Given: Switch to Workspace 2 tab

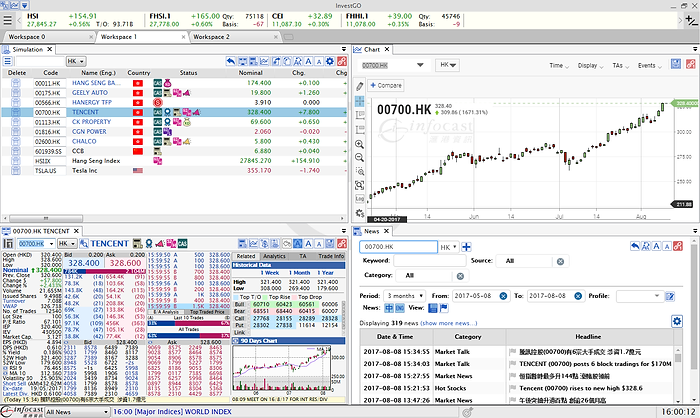Looking at the screenshot, I should 234,37.
